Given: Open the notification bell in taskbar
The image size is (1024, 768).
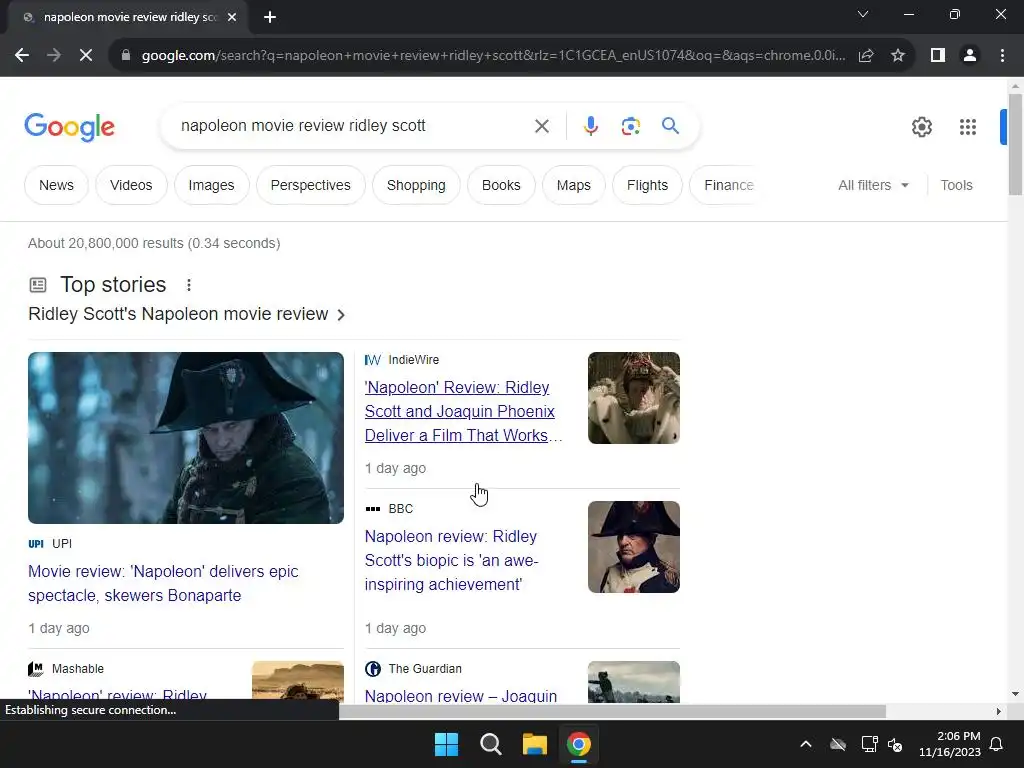Looking at the screenshot, I should pos(997,744).
